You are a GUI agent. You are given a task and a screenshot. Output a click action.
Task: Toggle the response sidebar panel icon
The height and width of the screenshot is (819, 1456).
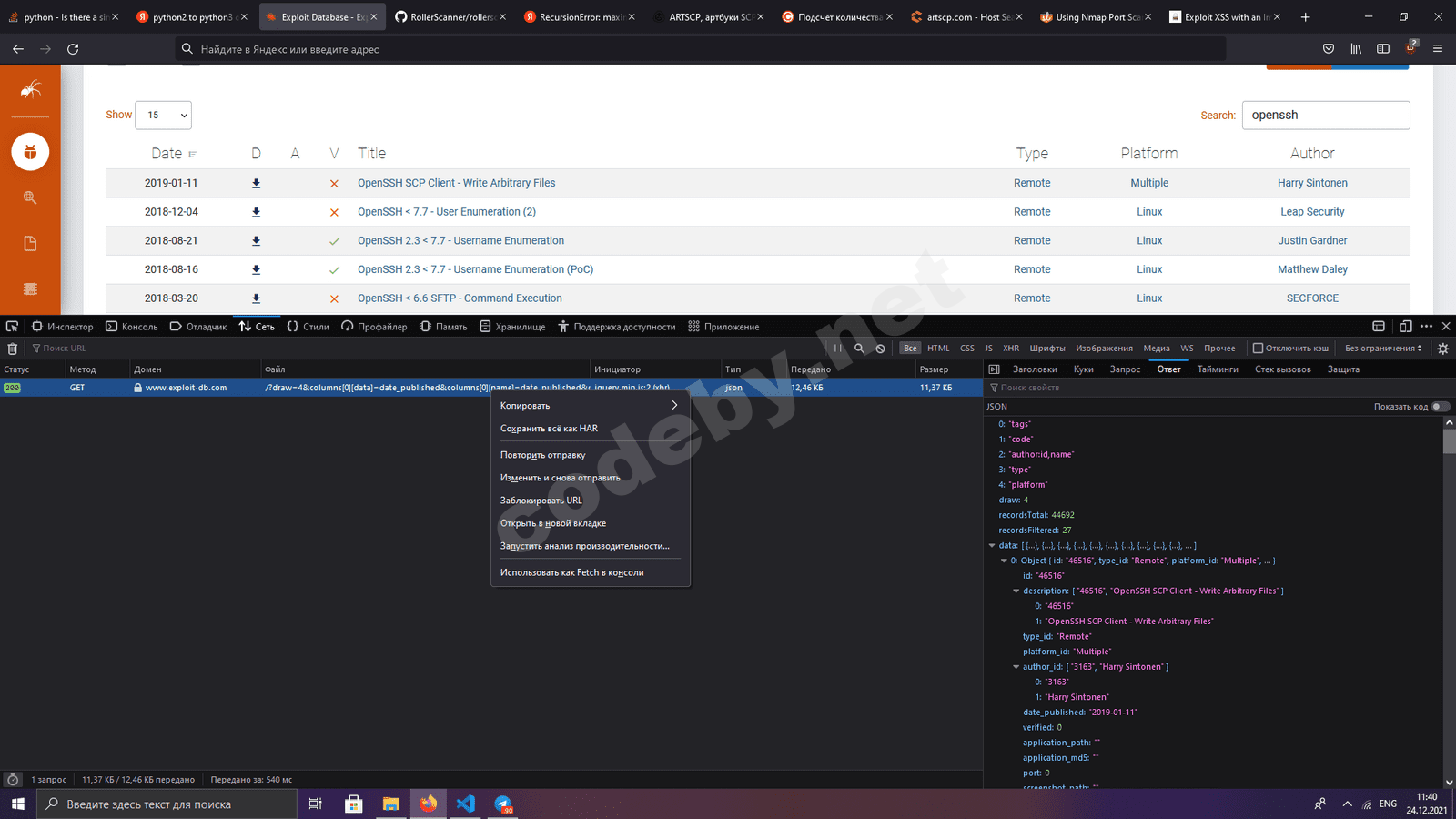[994, 369]
